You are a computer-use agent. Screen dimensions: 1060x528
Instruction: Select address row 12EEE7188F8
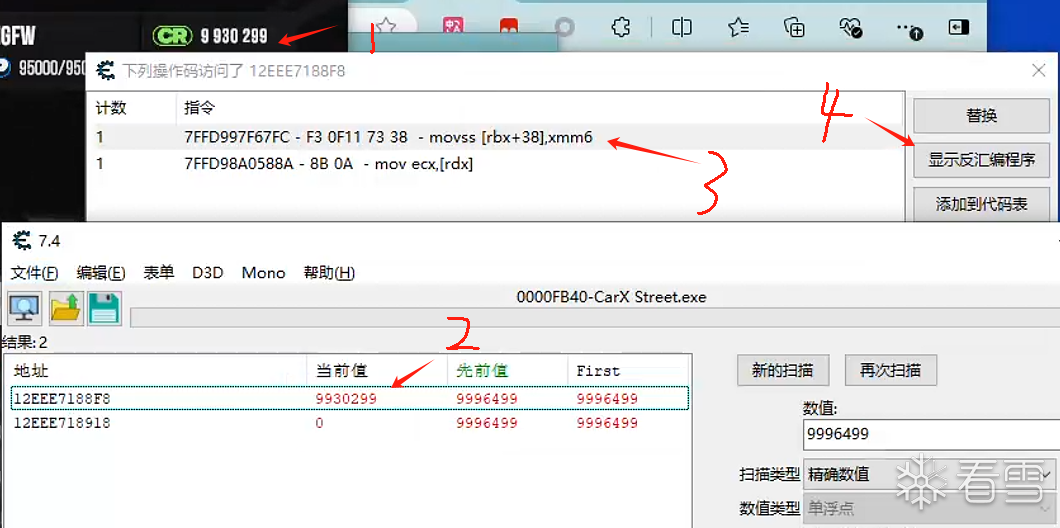350,399
